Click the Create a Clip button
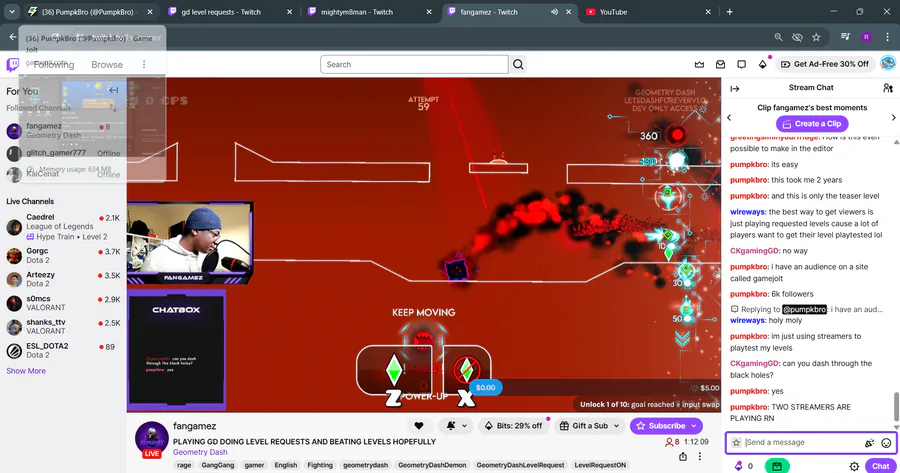900x473 pixels. pos(812,123)
